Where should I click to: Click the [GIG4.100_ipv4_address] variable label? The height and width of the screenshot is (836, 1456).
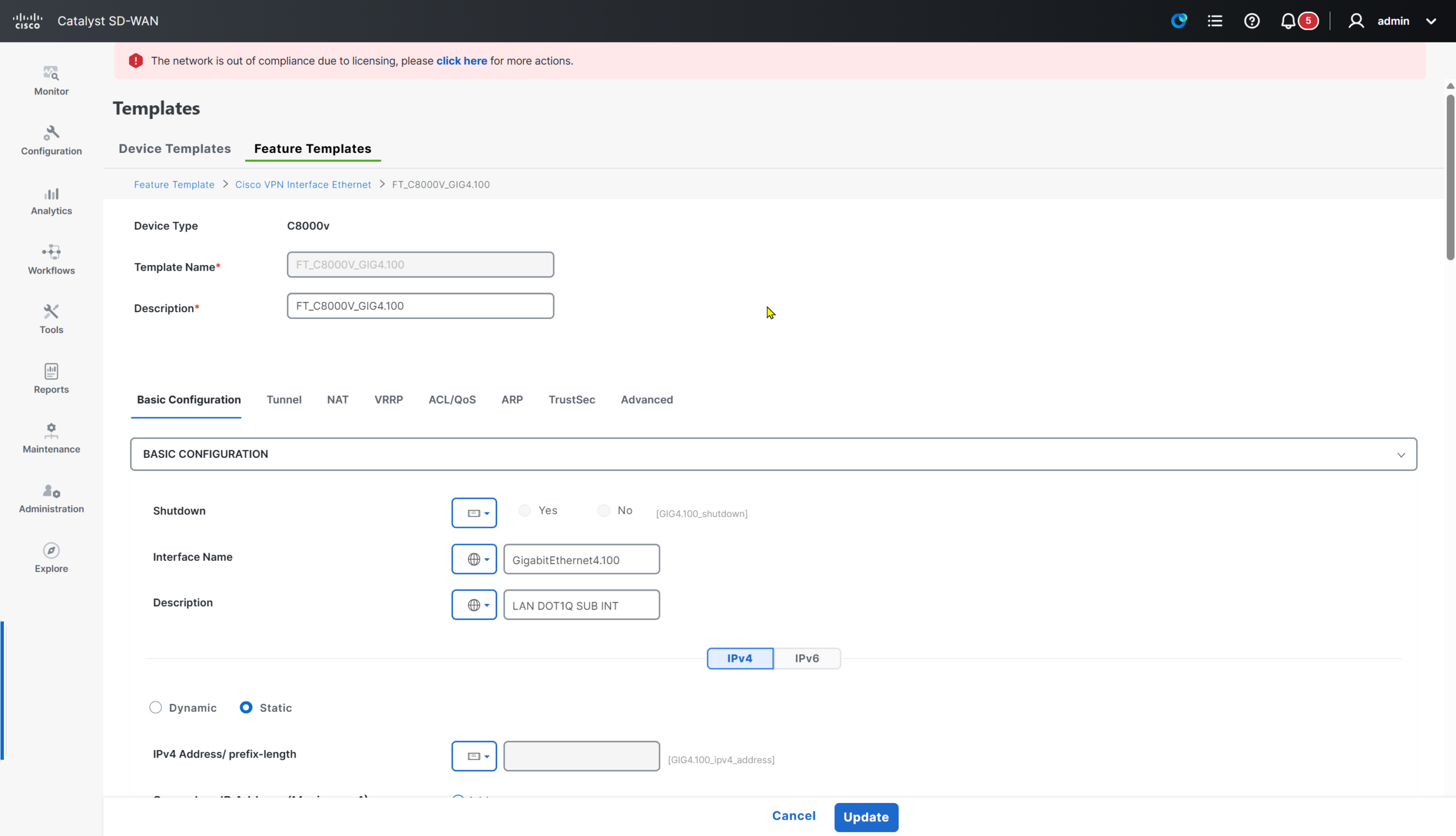point(721,760)
